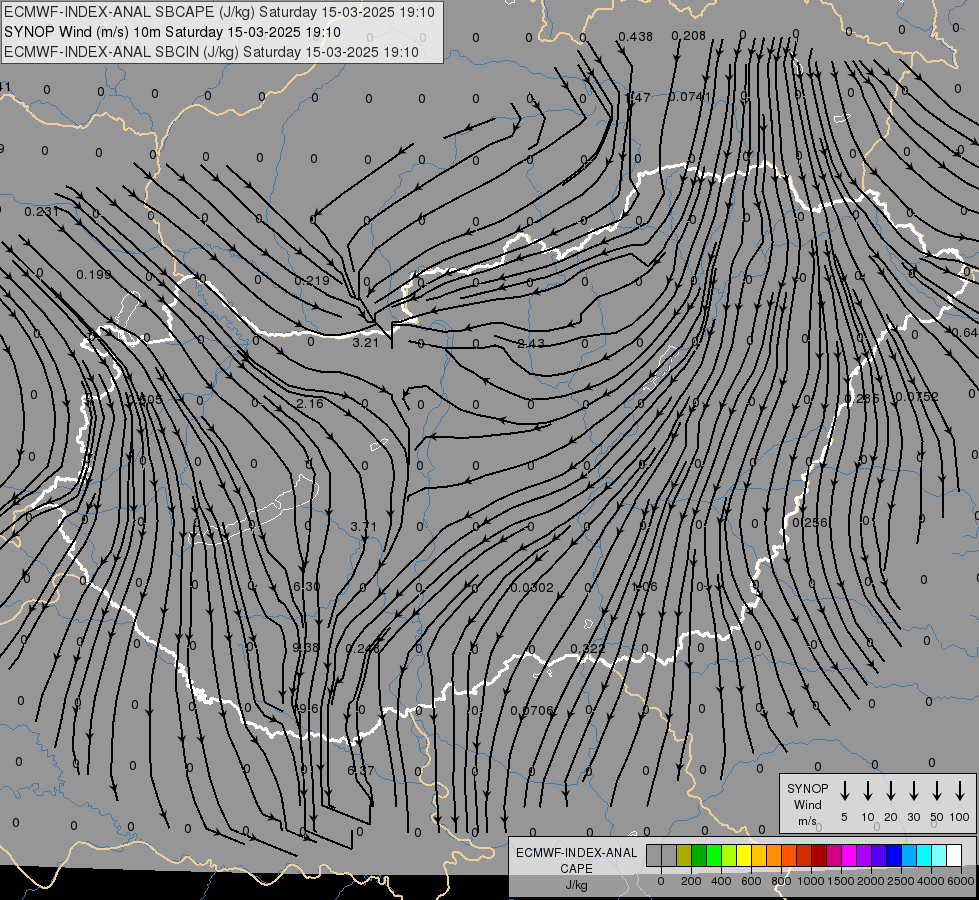Pick the dark red swatch after 1000

click(819, 855)
